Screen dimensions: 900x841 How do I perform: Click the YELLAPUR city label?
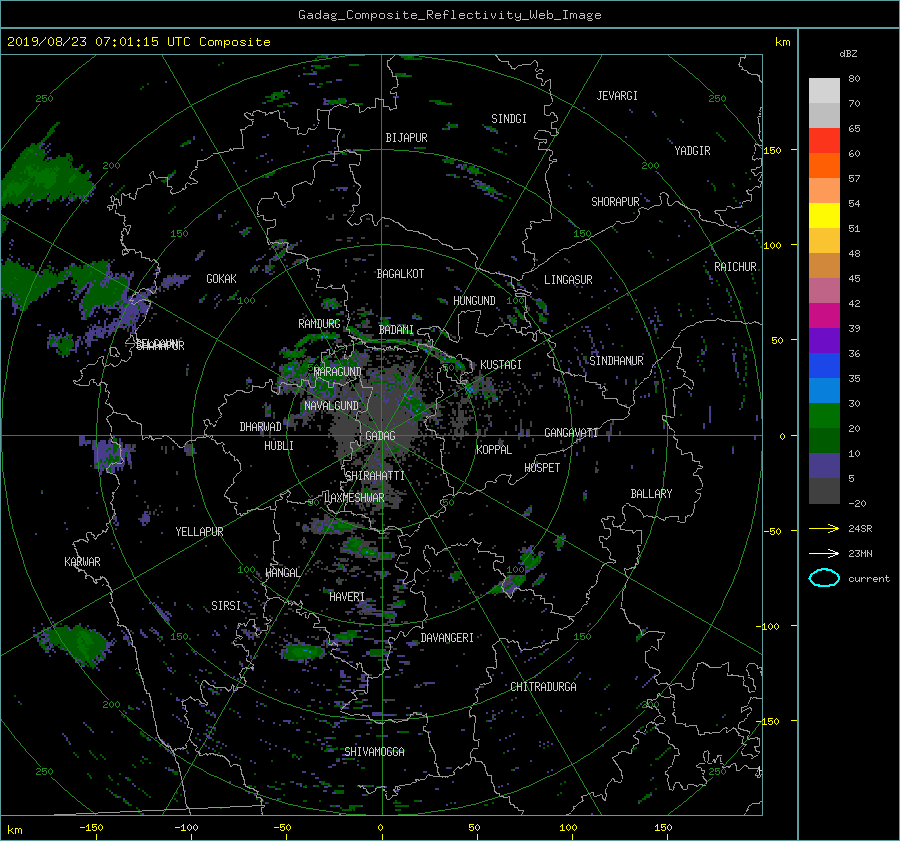coord(199,532)
